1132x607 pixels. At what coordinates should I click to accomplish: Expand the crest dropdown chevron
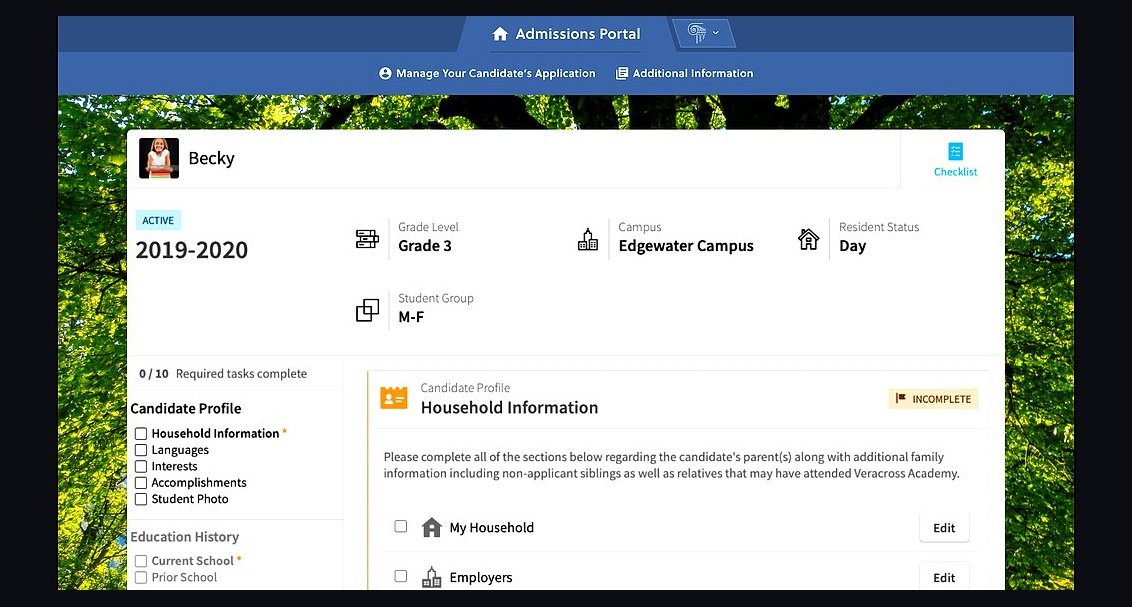[715, 32]
